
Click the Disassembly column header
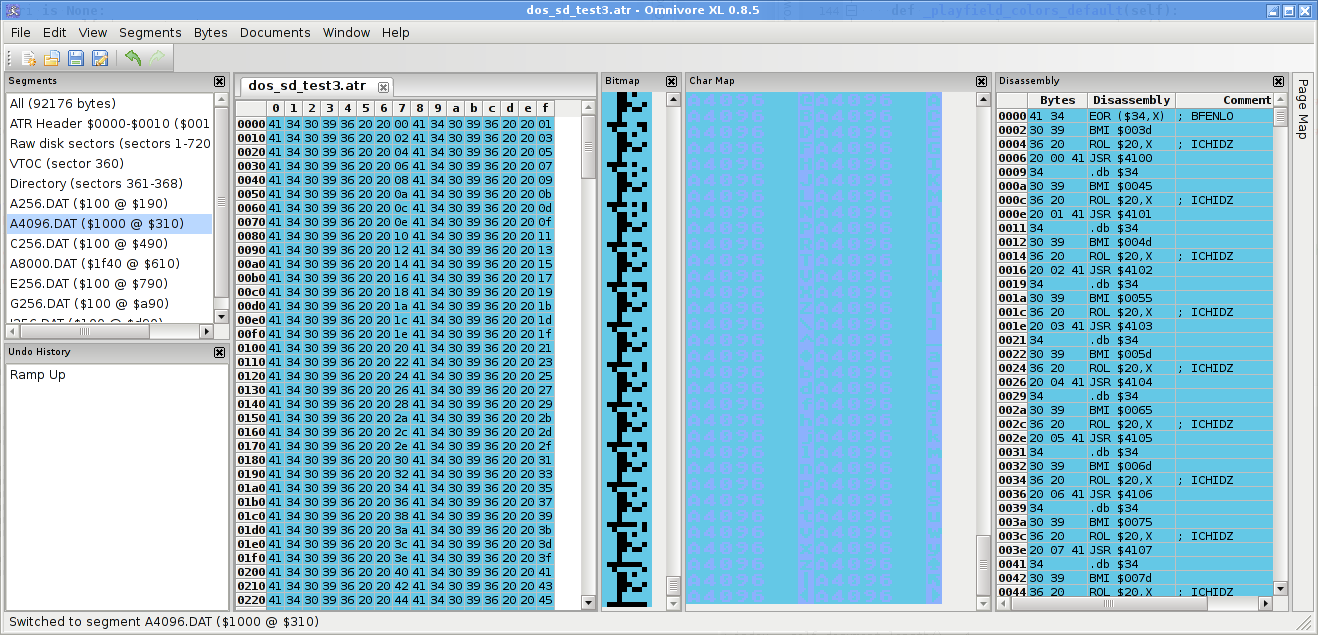pyautogui.click(x=1131, y=100)
